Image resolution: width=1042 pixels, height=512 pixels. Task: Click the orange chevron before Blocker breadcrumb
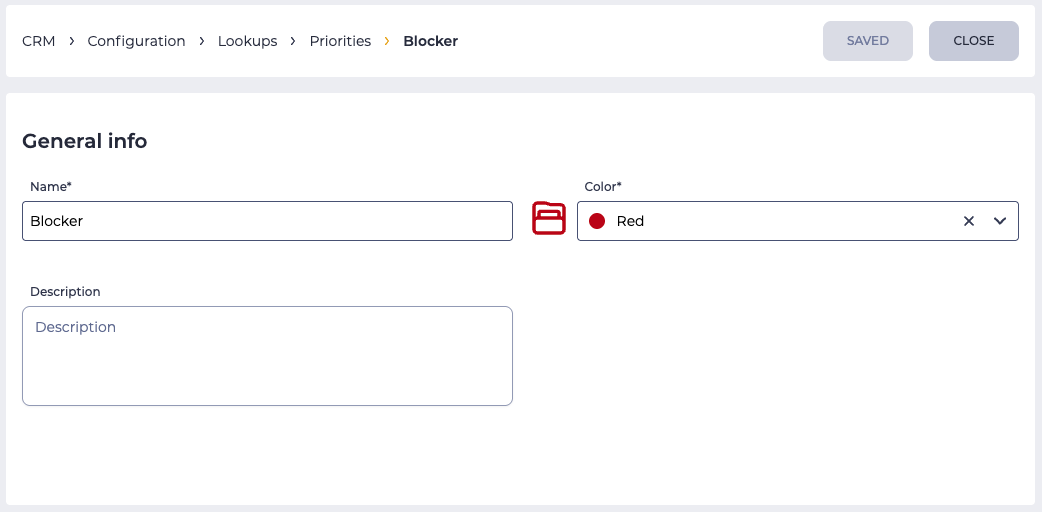(387, 41)
